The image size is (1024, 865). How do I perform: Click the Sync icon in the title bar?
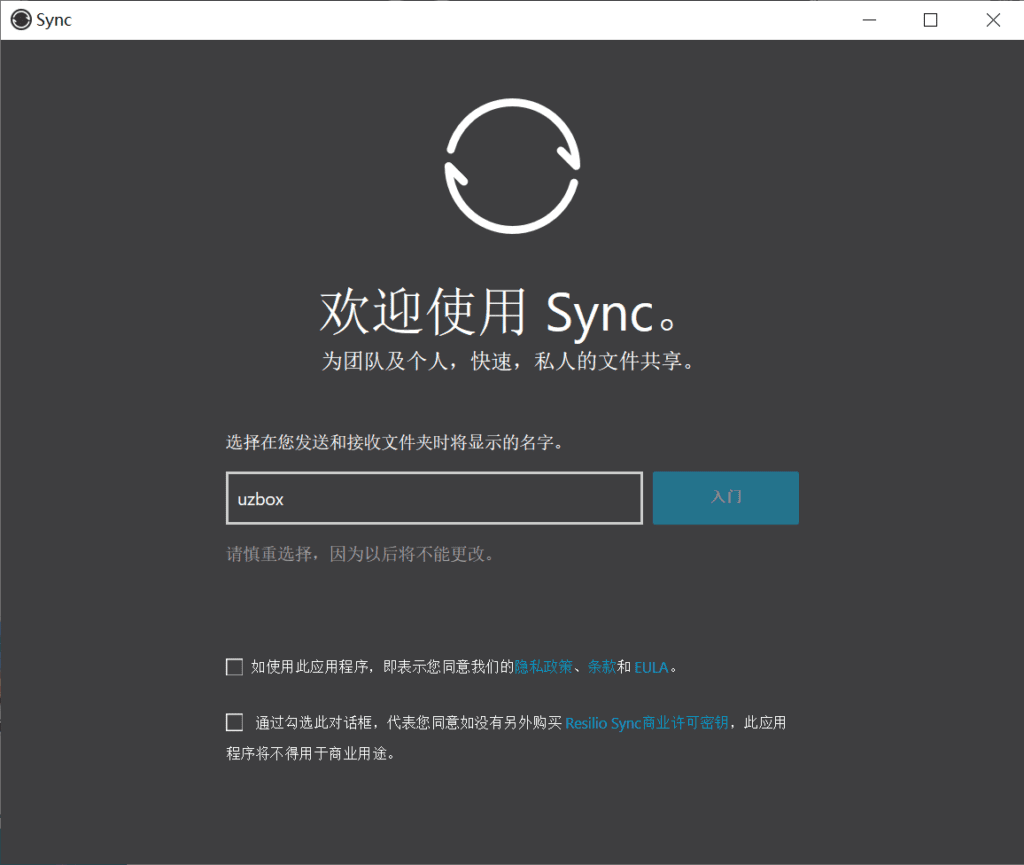pos(20,19)
